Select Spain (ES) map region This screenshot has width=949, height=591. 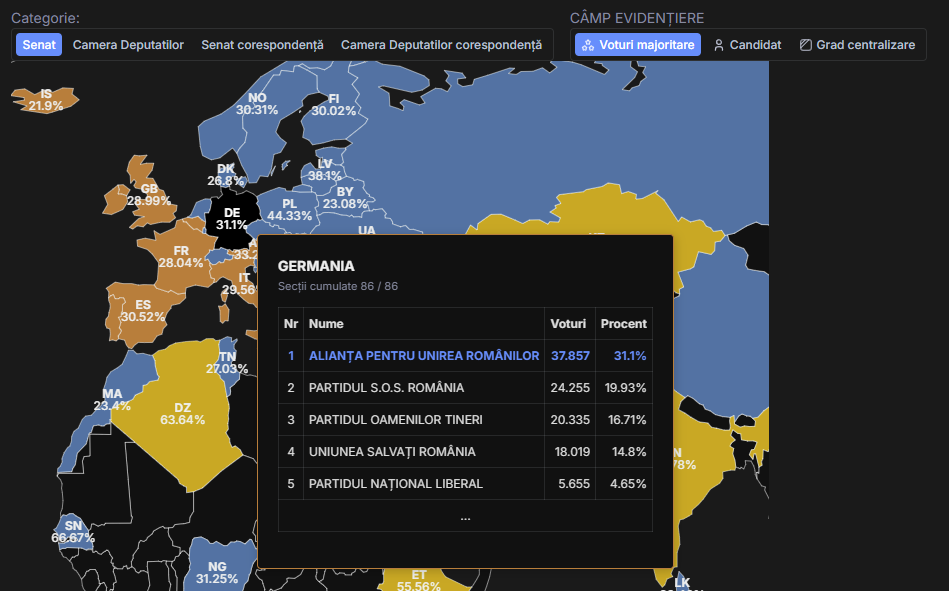point(142,310)
